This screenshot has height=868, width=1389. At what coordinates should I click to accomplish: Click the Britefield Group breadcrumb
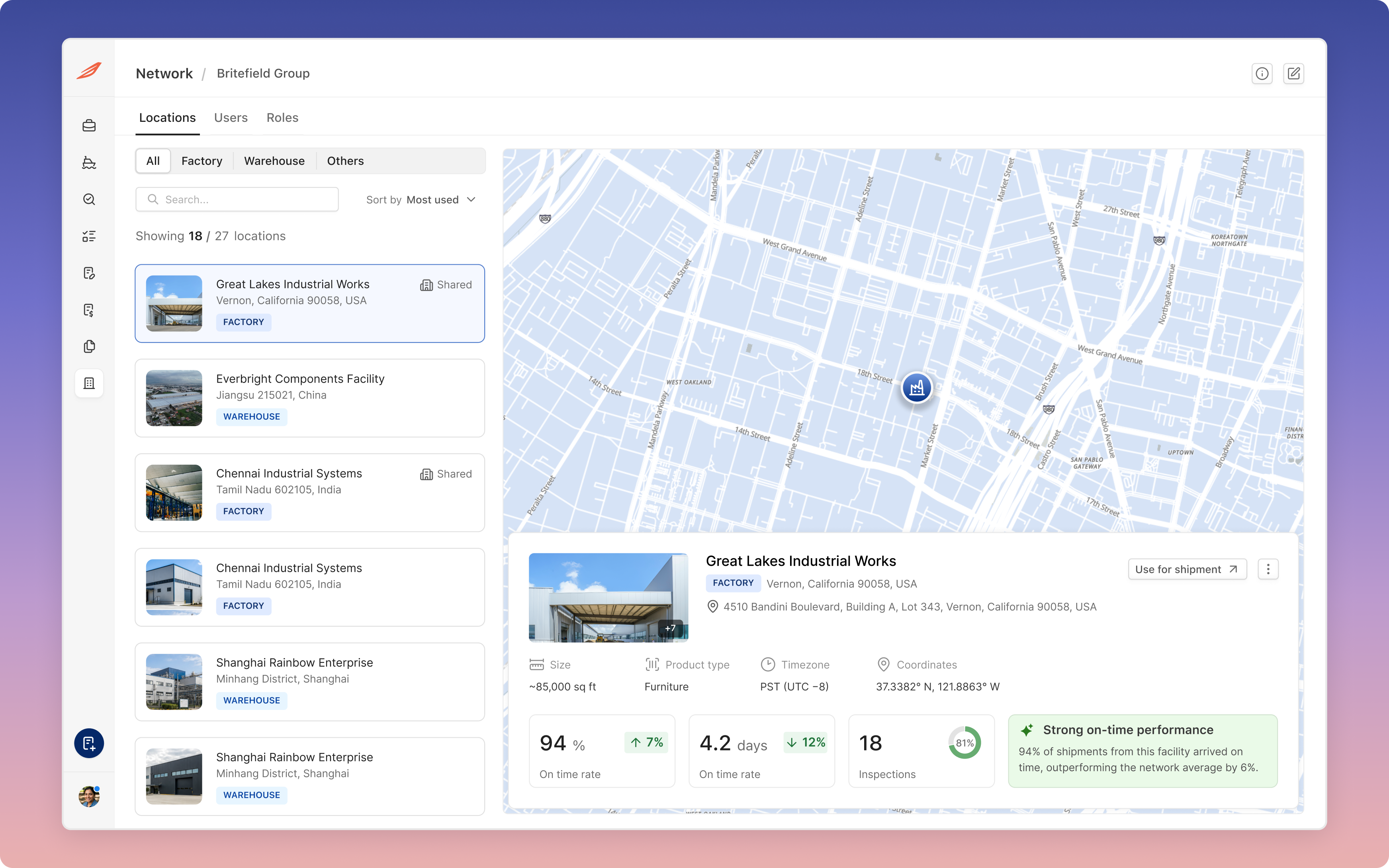(x=263, y=74)
